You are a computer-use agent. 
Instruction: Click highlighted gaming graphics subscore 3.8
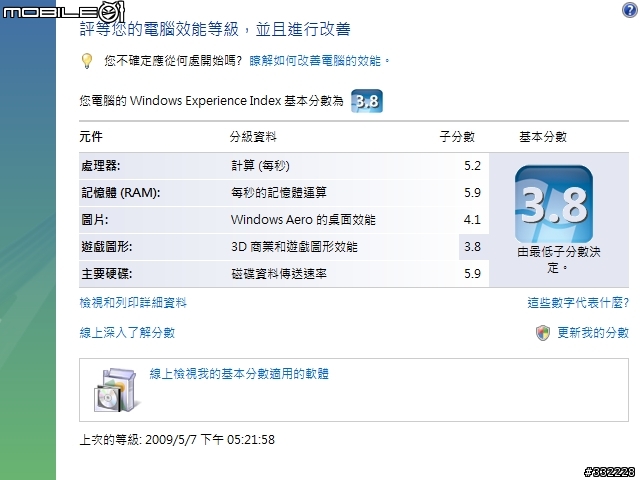pyautogui.click(x=472, y=247)
